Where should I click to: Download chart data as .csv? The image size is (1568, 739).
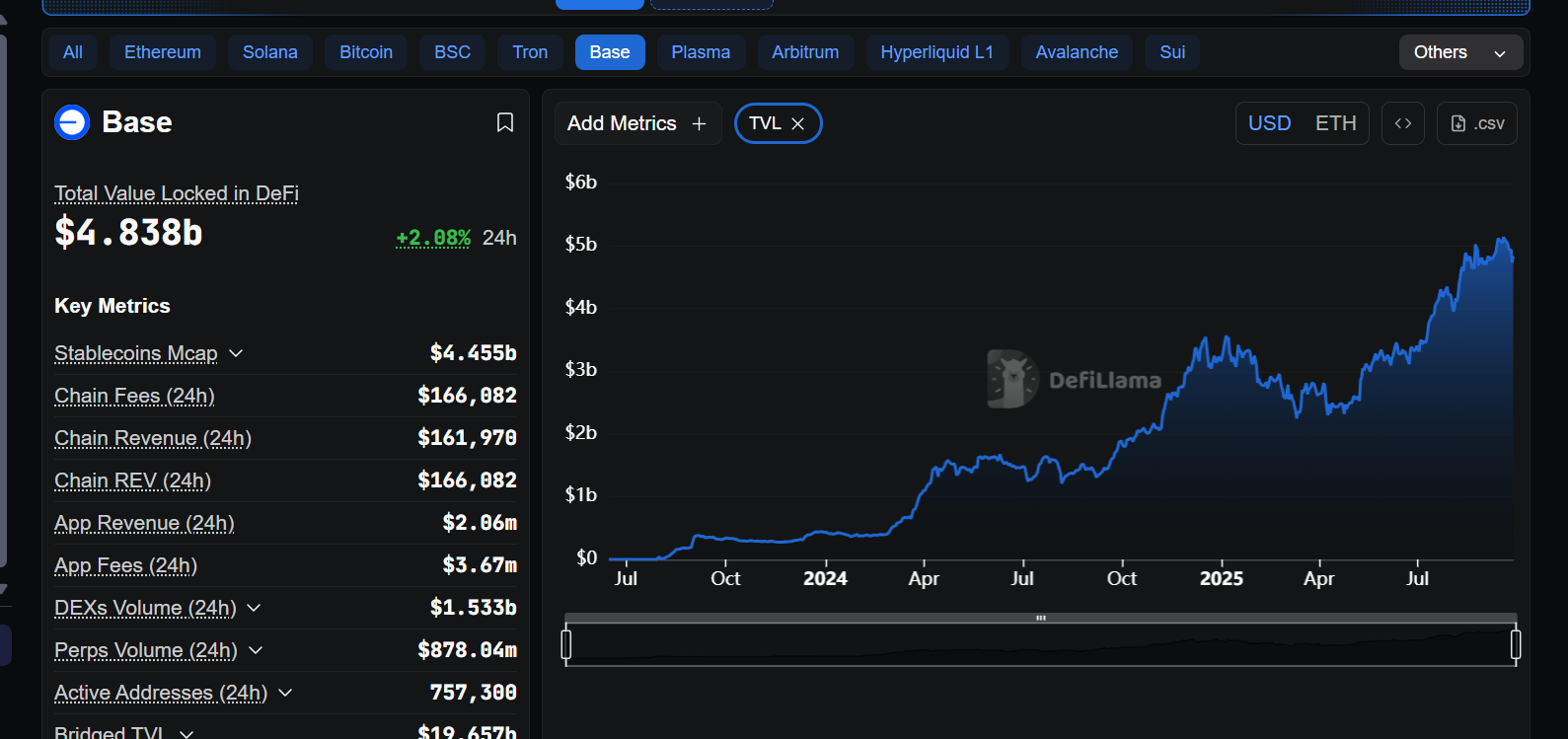click(x=1477, y=123)
